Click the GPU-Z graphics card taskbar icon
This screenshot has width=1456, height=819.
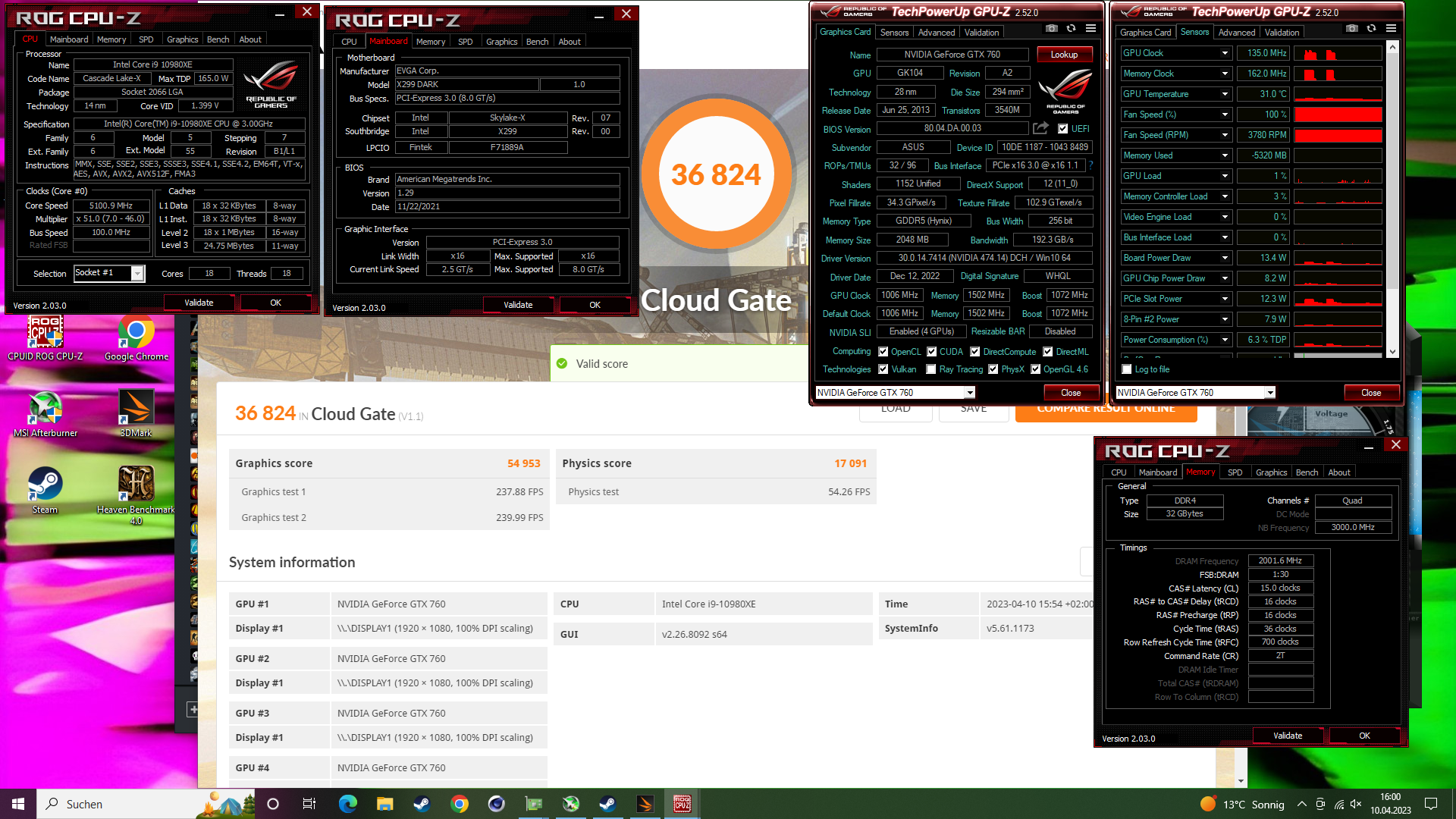click(x=534, y=804)
